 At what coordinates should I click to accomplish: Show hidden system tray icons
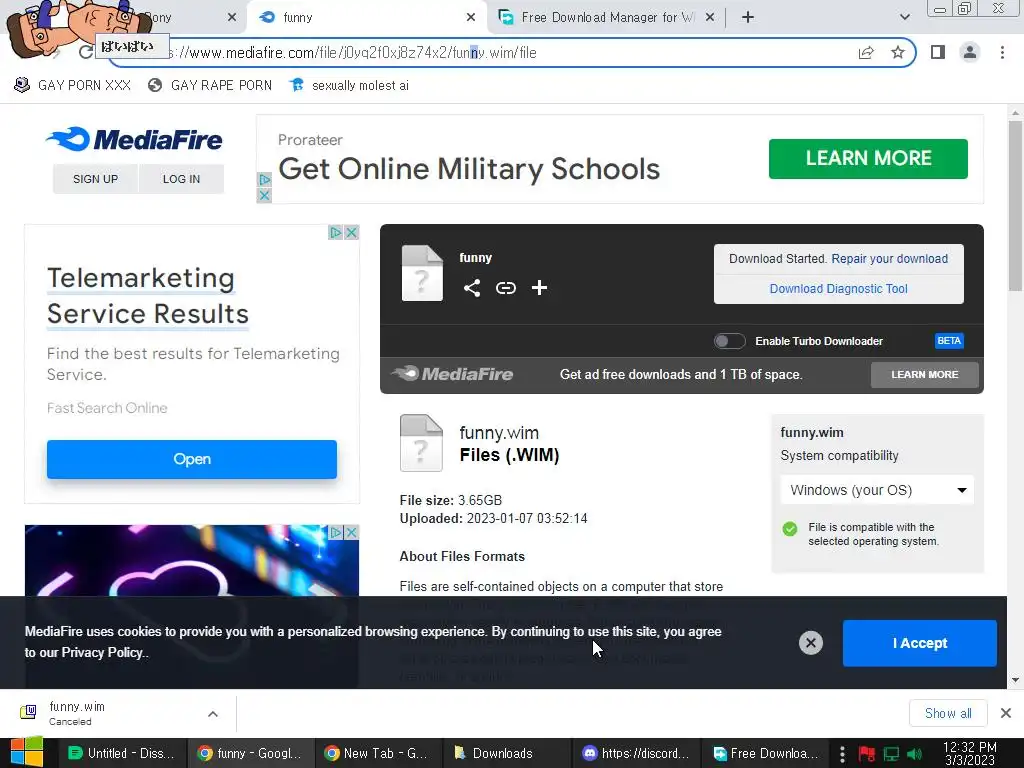[x=842, y=754]
